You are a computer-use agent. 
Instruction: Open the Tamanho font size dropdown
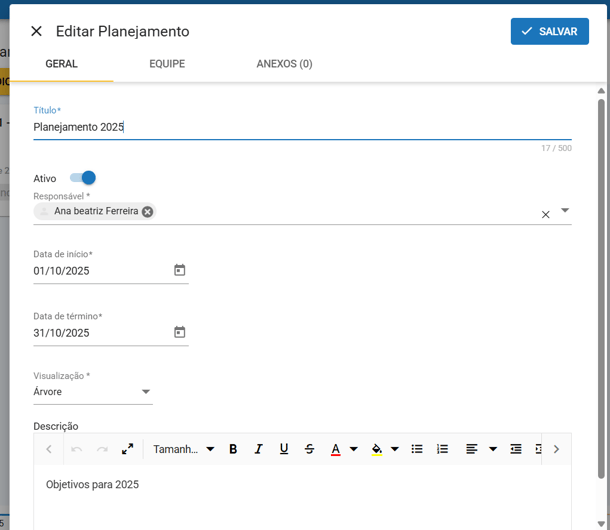click(x=184, y=449)
